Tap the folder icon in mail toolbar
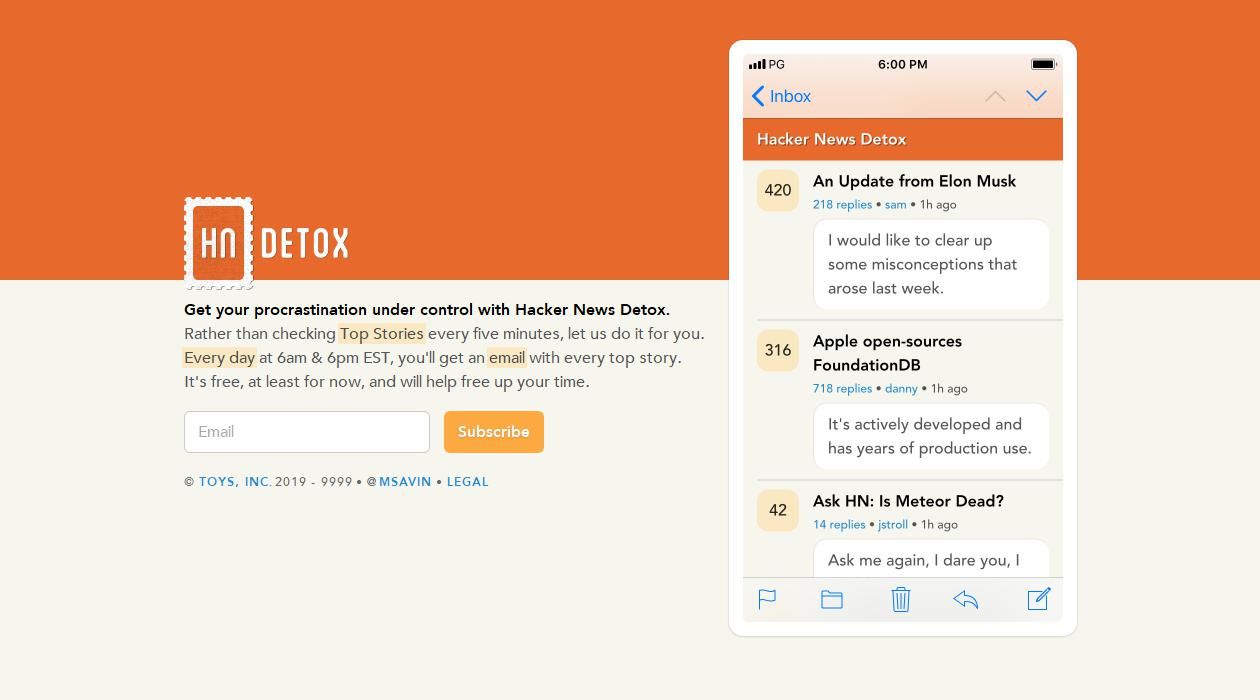The width and height of the screenshot is (1260, 700). (x=832, y=599)
